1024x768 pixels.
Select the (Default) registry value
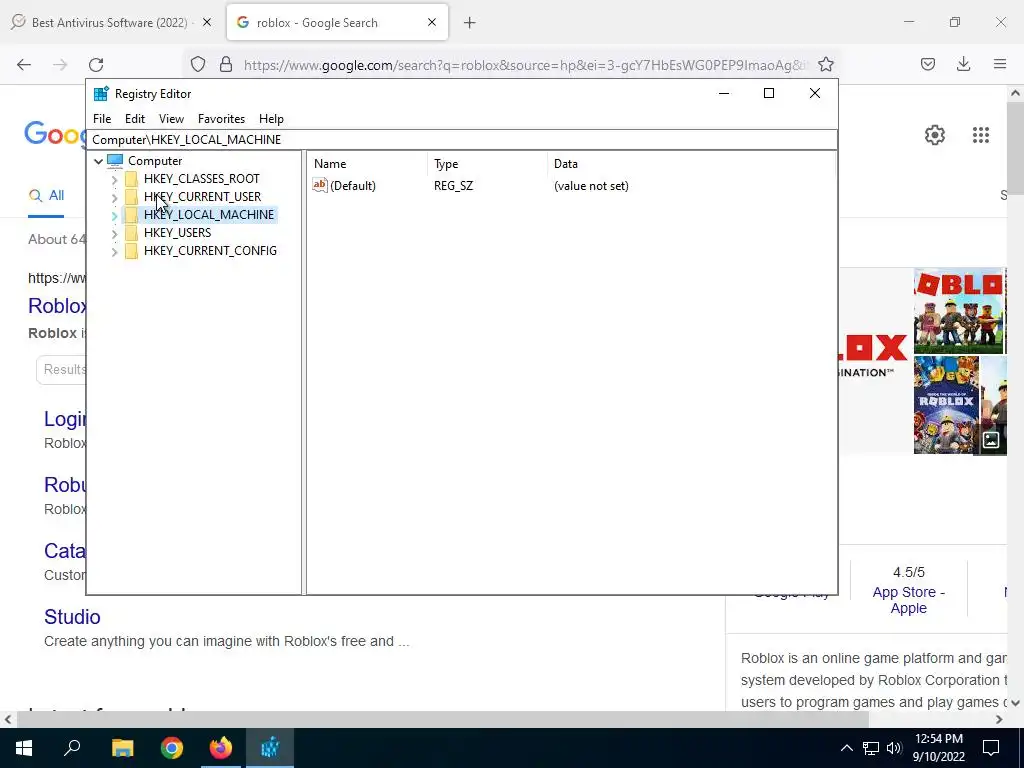[353, 186]
